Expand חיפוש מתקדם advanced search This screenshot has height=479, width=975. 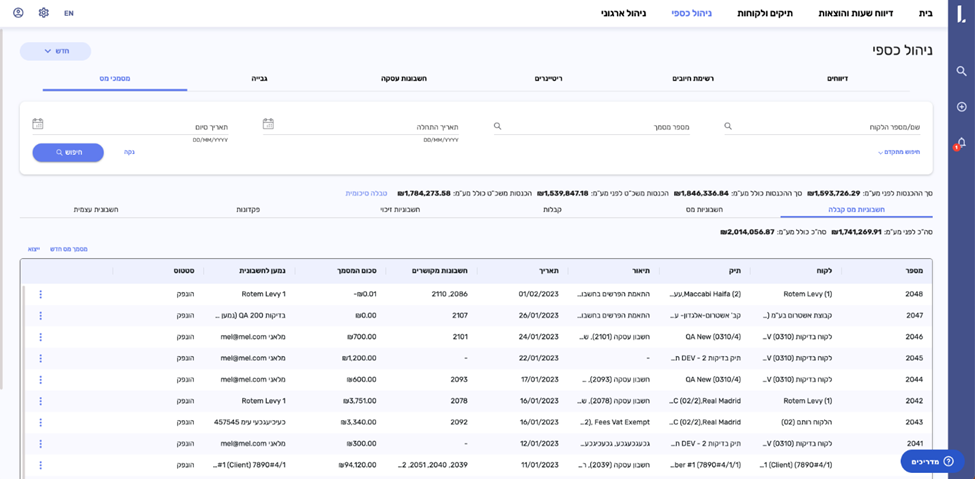pyautogui.click(x=899, y=152)
